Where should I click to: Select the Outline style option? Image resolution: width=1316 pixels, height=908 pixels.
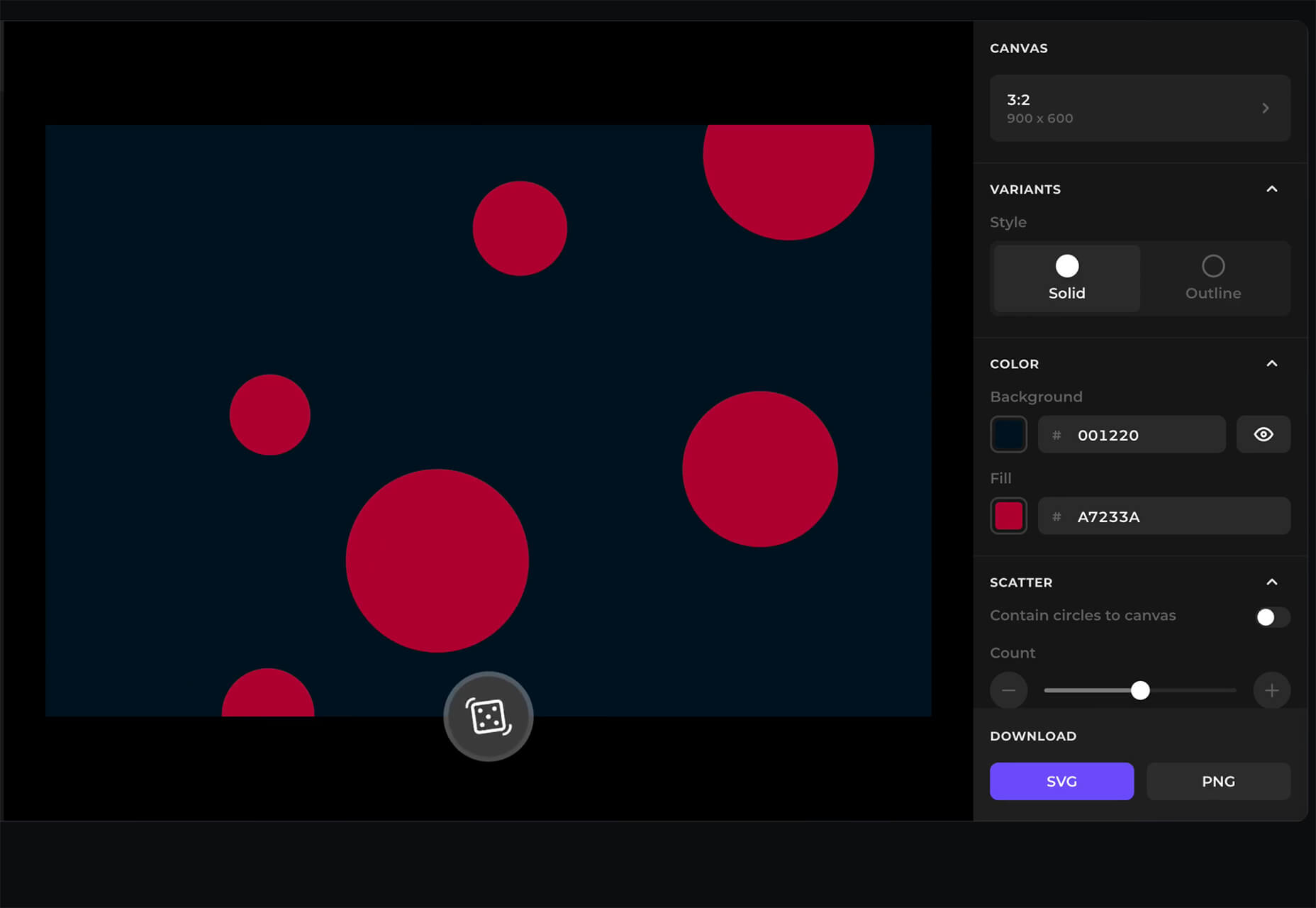1212,278
